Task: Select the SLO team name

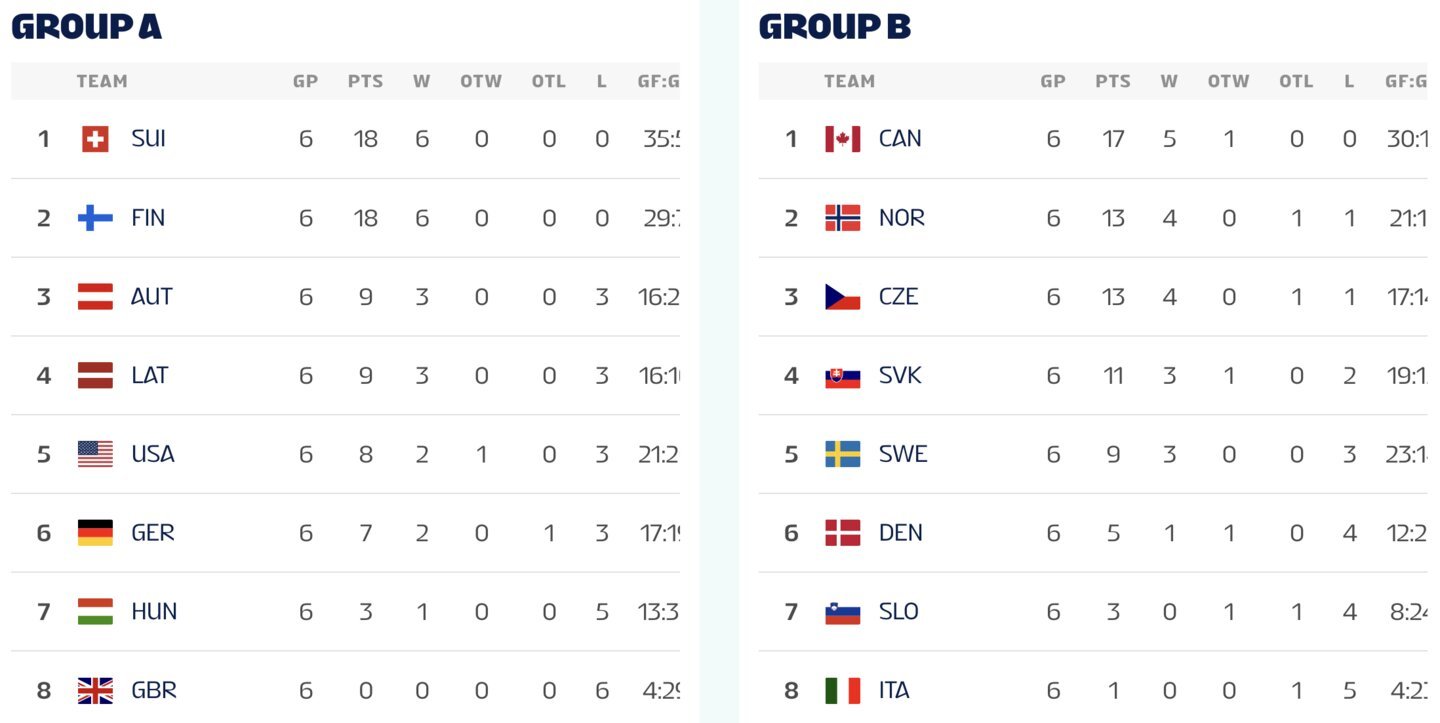Action: (x=899, y=612)
